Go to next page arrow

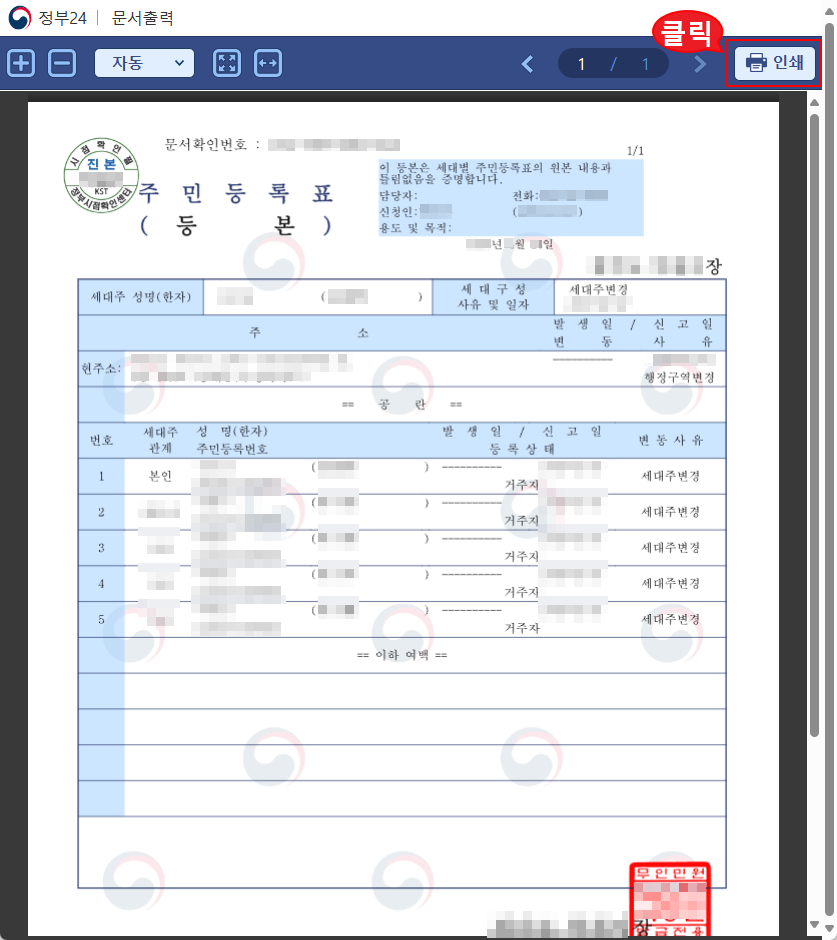click(700, 64)
